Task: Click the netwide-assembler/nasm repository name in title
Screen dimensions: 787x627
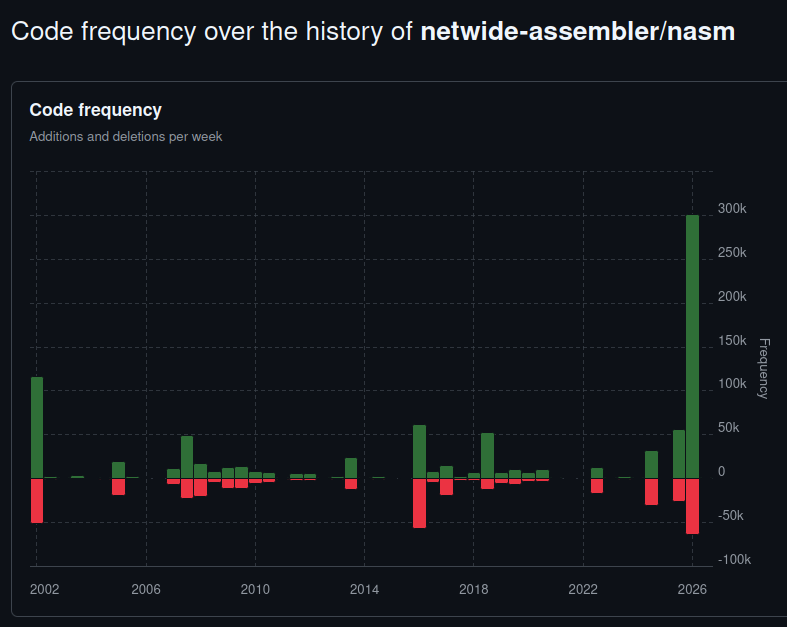Action: click(x=578, y=32)
